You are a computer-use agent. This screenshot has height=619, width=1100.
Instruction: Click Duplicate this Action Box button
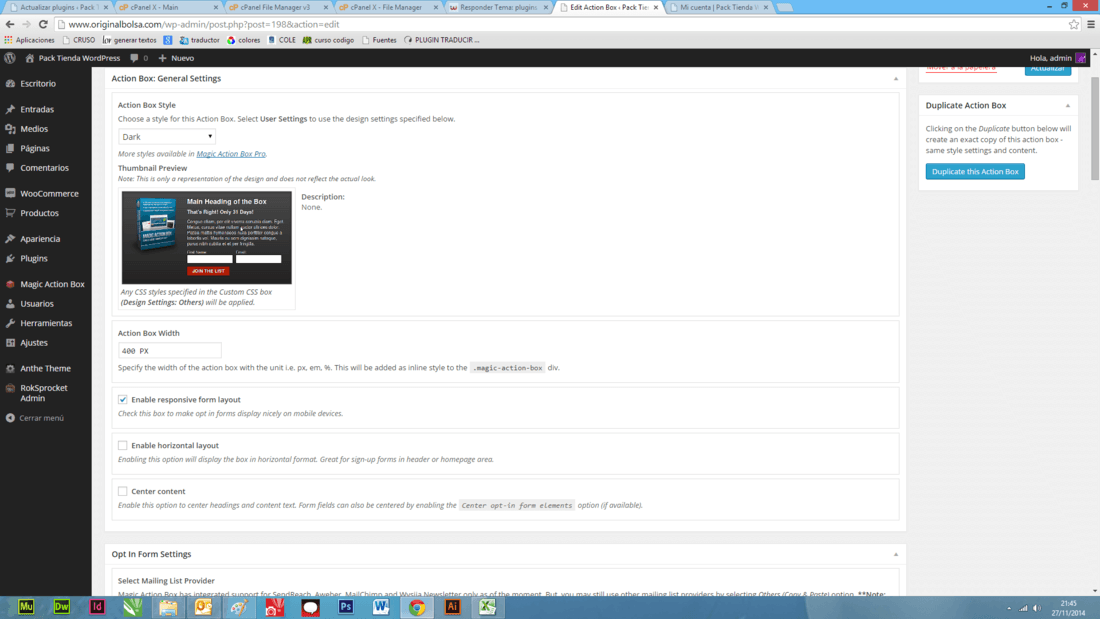click(975, 171)
